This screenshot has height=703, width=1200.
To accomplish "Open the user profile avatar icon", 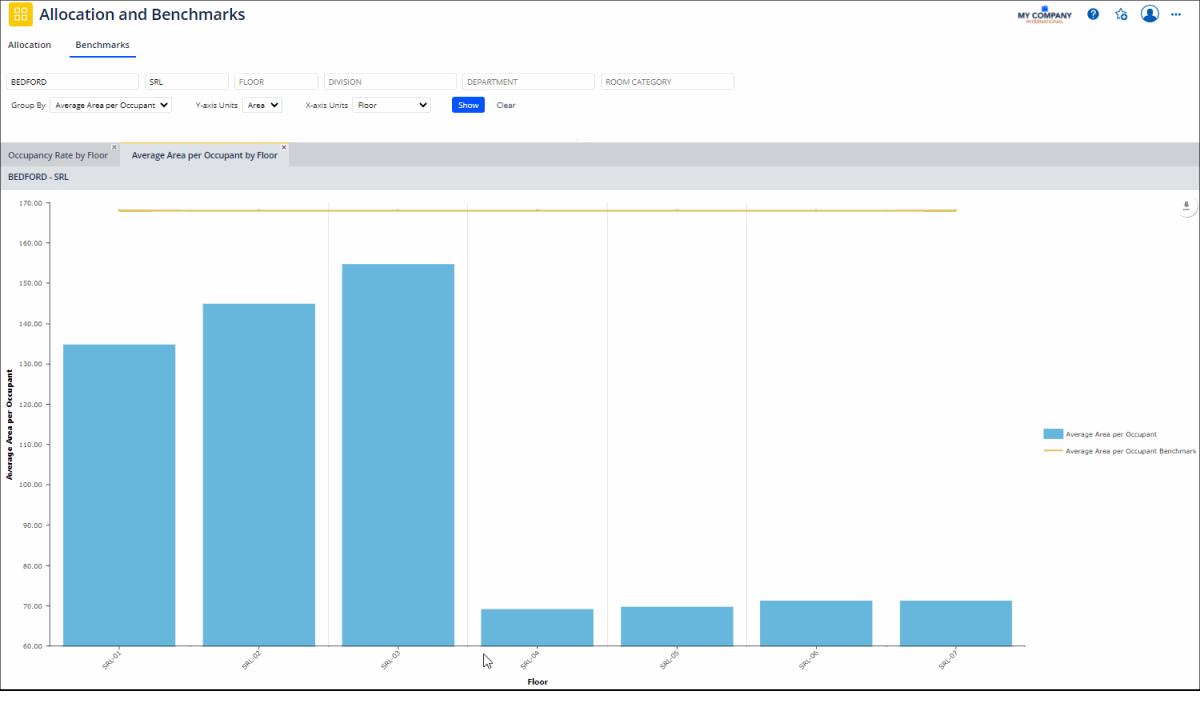I will coord(1149,14).
